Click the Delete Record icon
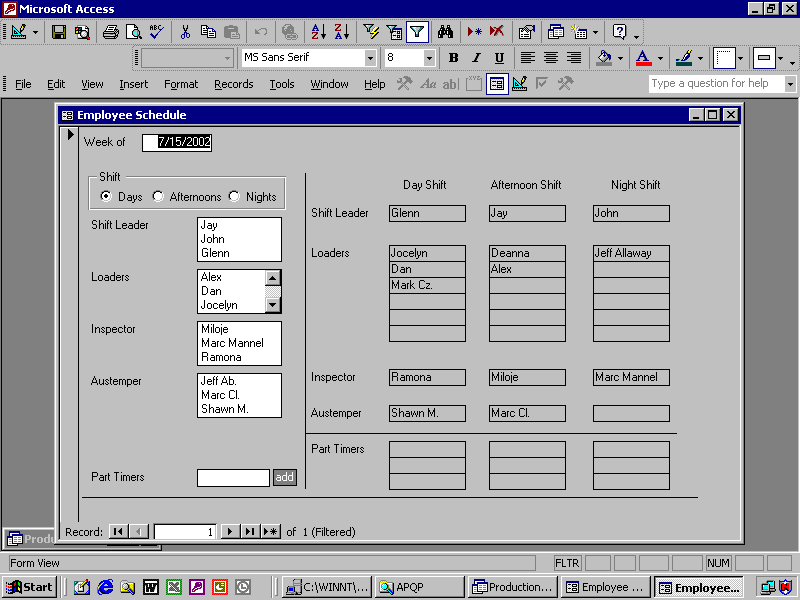The height and width of the screenshot is (600, 800). [x=497, y=32]
